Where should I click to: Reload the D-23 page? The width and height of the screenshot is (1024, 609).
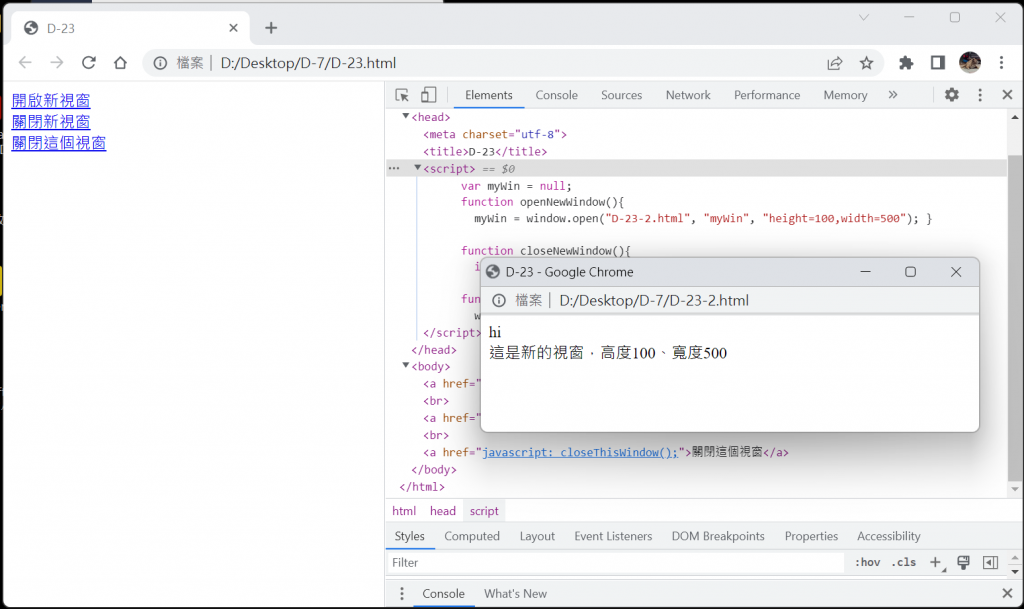coord(89,63)
